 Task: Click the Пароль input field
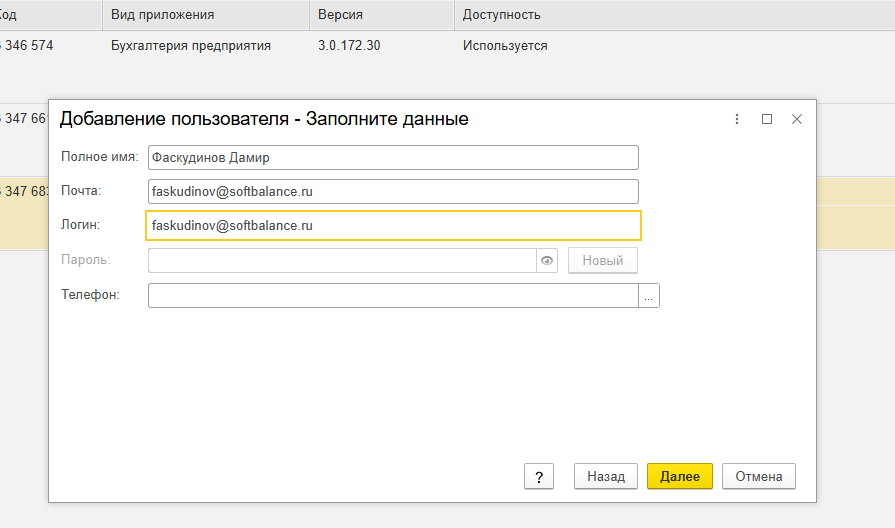coord(342,260)
